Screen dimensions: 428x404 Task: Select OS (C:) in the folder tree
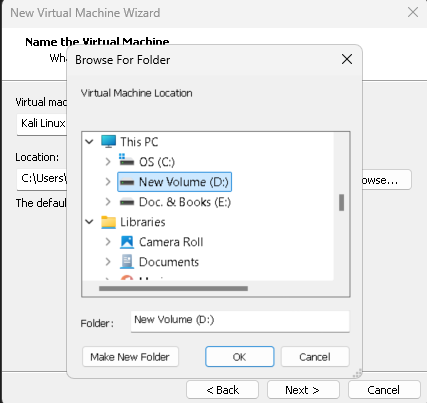tap(157, 162)
